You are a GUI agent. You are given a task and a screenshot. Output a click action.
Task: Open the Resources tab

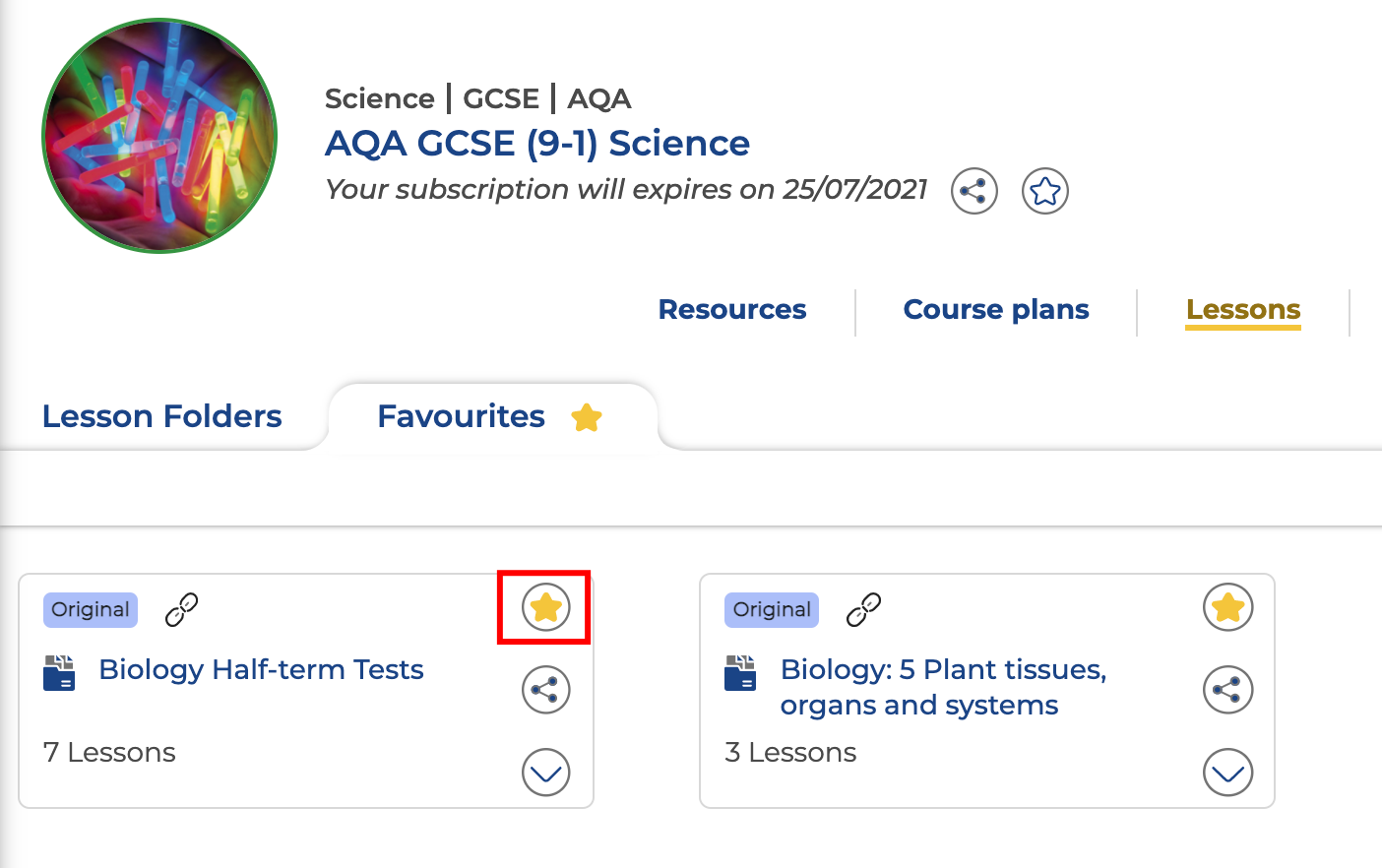[731, 310]
